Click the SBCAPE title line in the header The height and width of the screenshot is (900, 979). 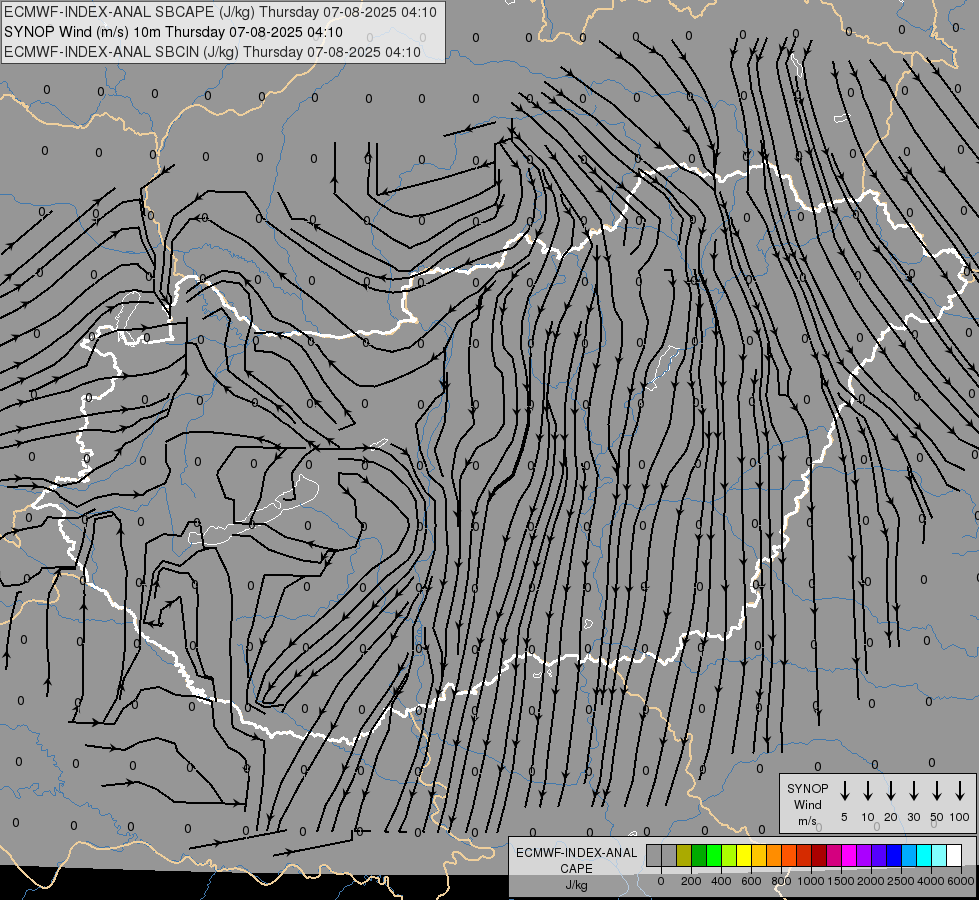pos(220,12)
